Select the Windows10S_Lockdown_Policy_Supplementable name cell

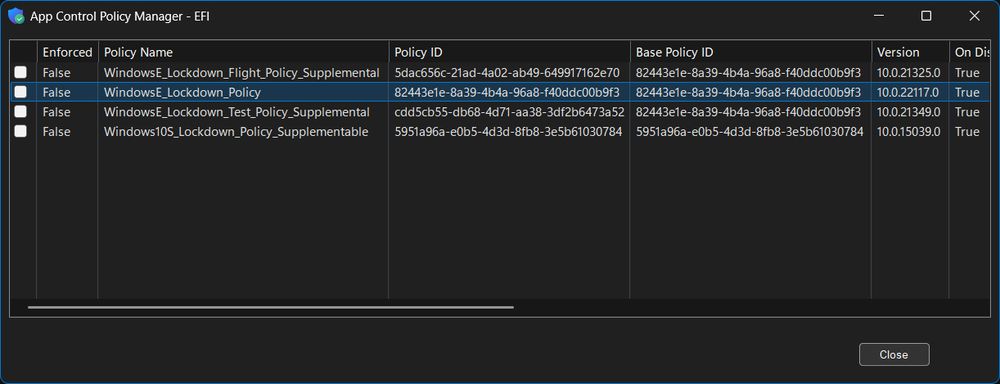pos(236,132)
